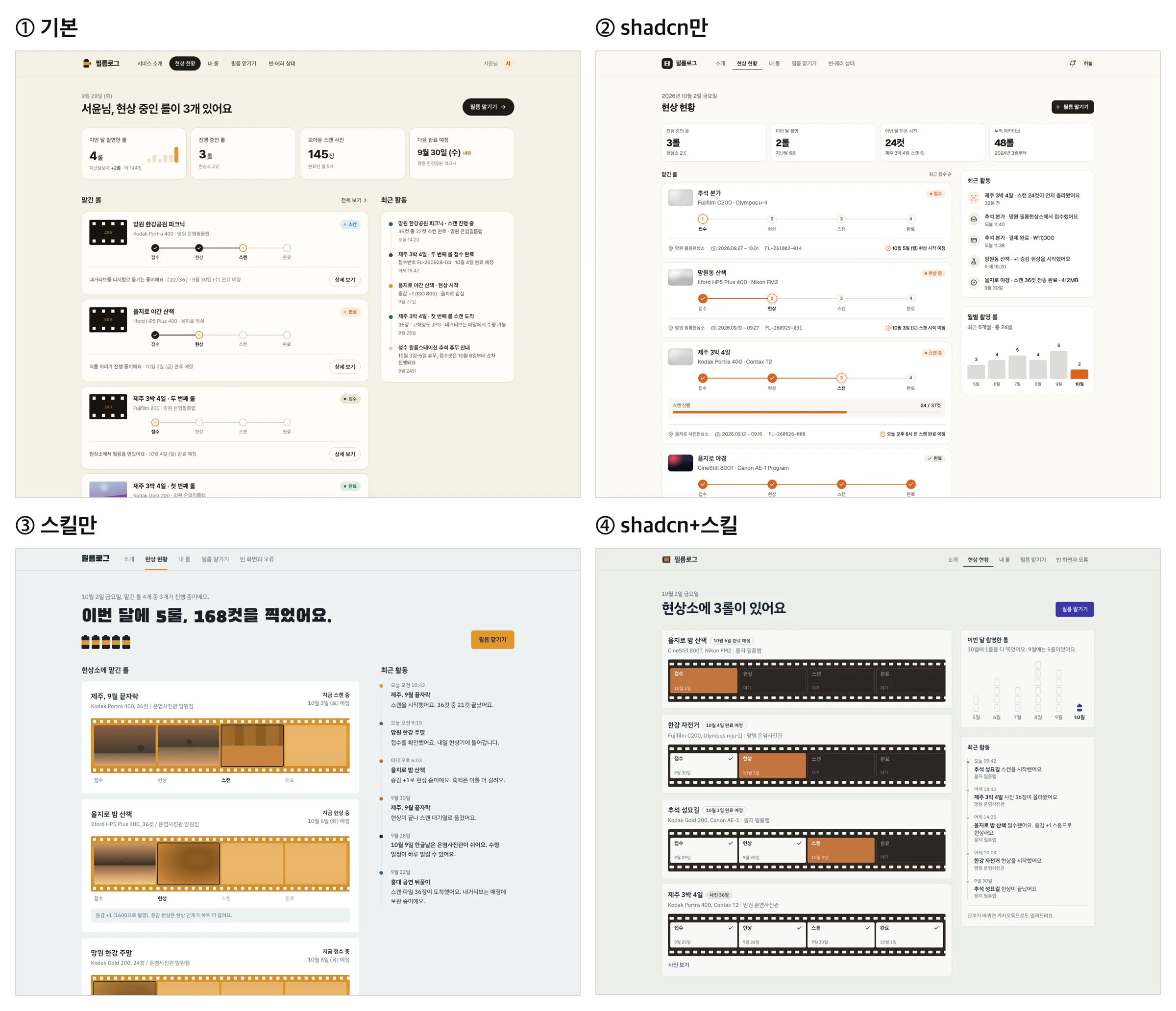Click the check-circle icon beside 을지로 야경 412MB activity

pyautogui.click(x=973, y=283)
